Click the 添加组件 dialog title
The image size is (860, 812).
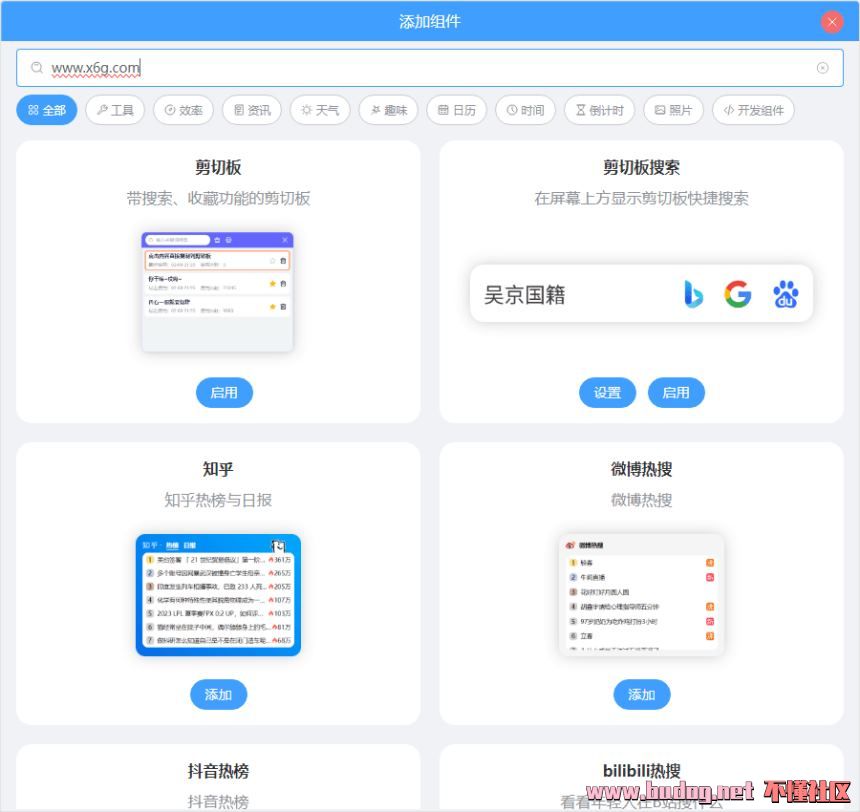[x=429, y=21]
